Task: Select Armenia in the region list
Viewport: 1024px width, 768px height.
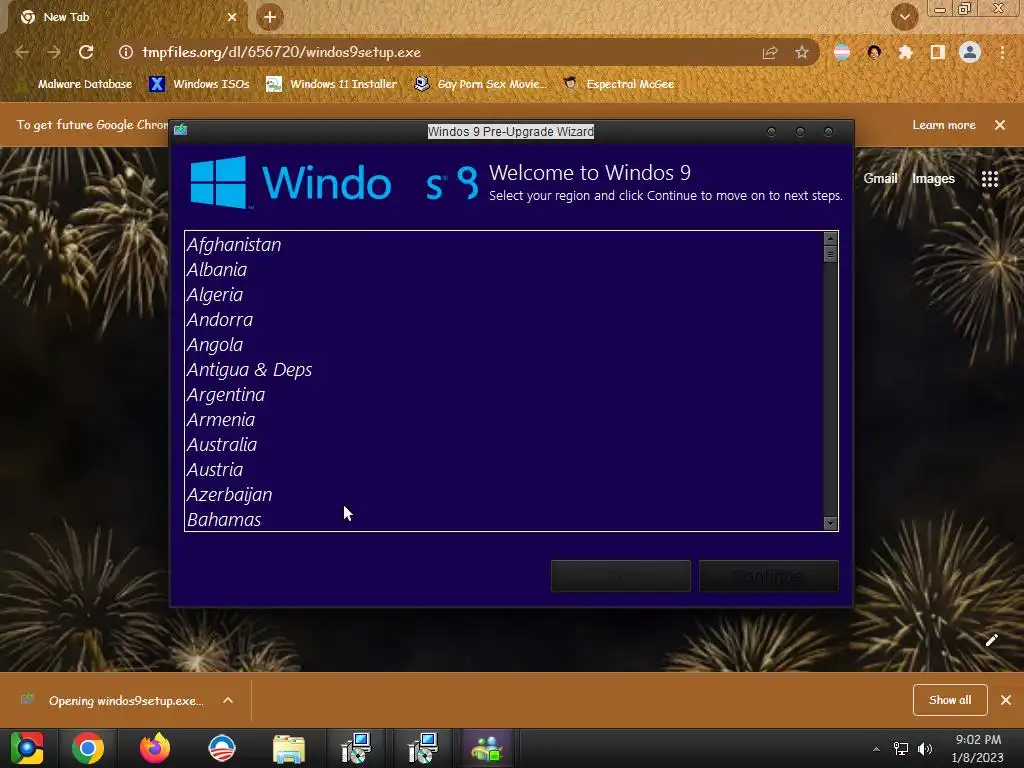Action: pos(504,420)
